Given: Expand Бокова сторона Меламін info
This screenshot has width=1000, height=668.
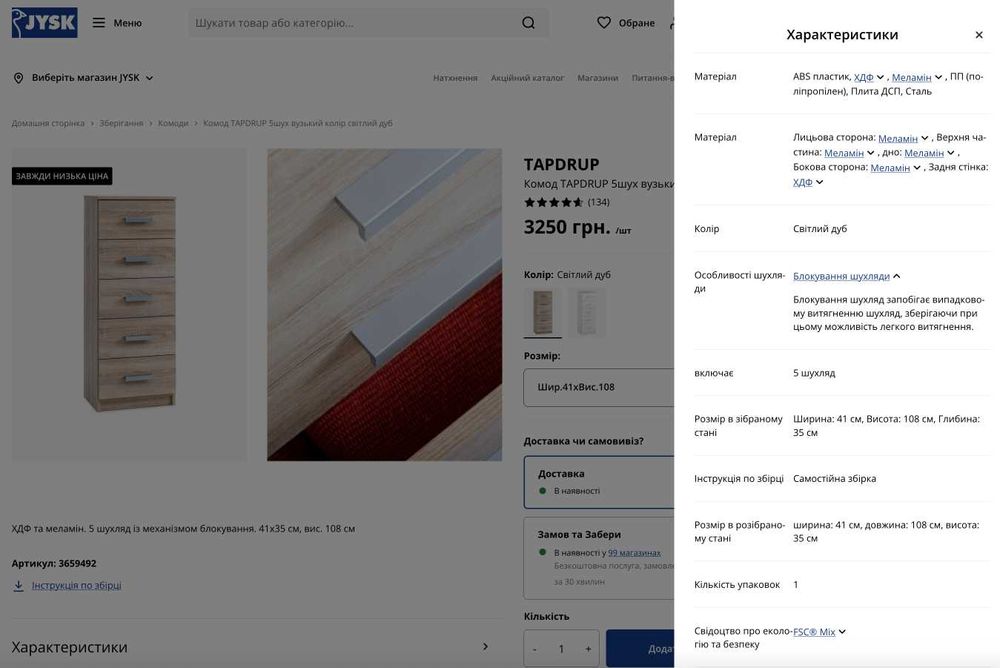Looking at the screenshot, I should 895,168.
